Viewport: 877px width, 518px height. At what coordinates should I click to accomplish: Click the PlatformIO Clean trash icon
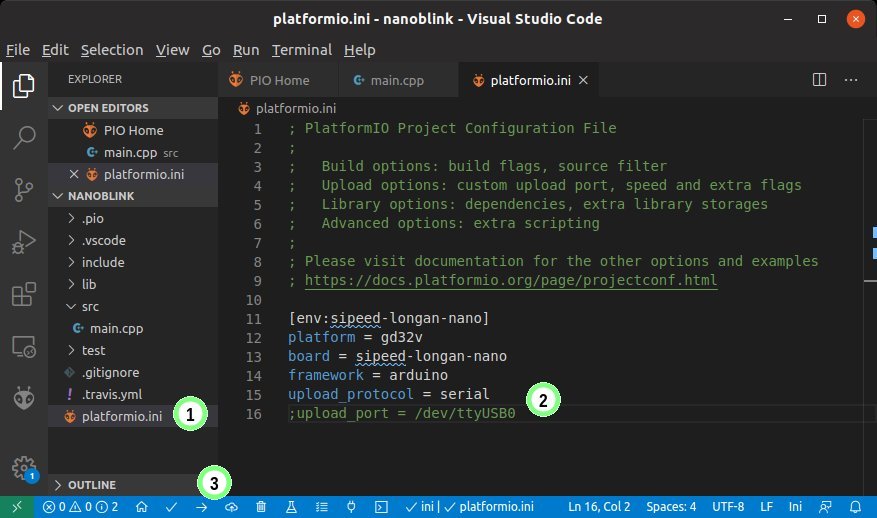tap(261, 507)
